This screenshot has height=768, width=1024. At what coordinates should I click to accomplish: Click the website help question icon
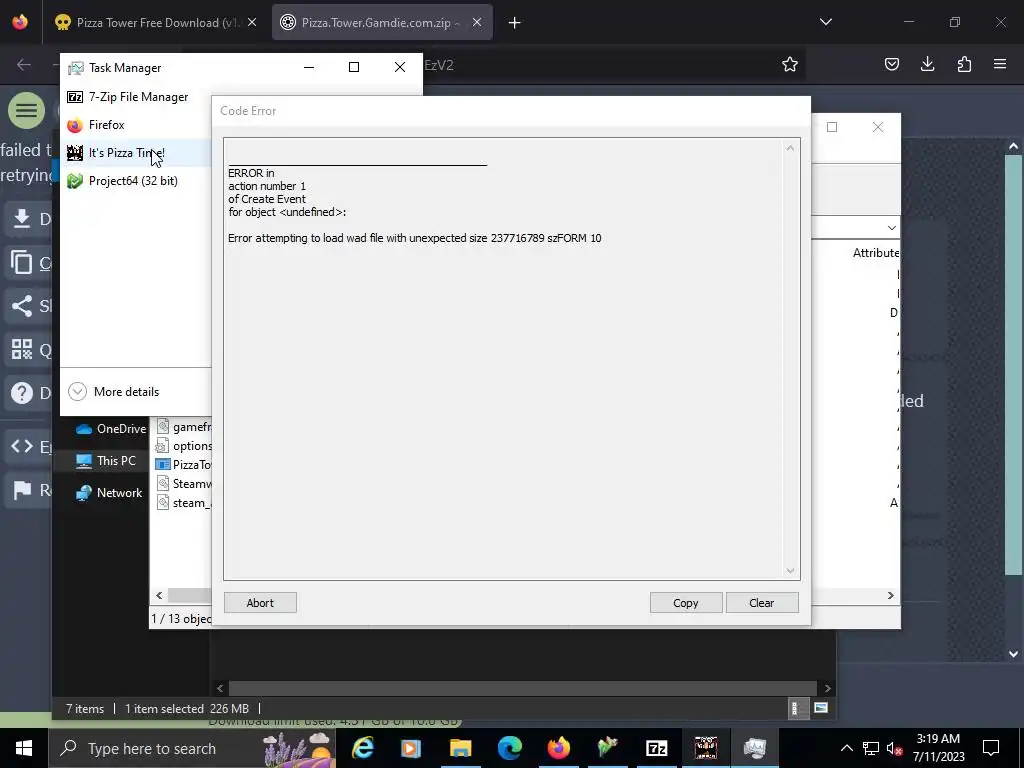22,392
